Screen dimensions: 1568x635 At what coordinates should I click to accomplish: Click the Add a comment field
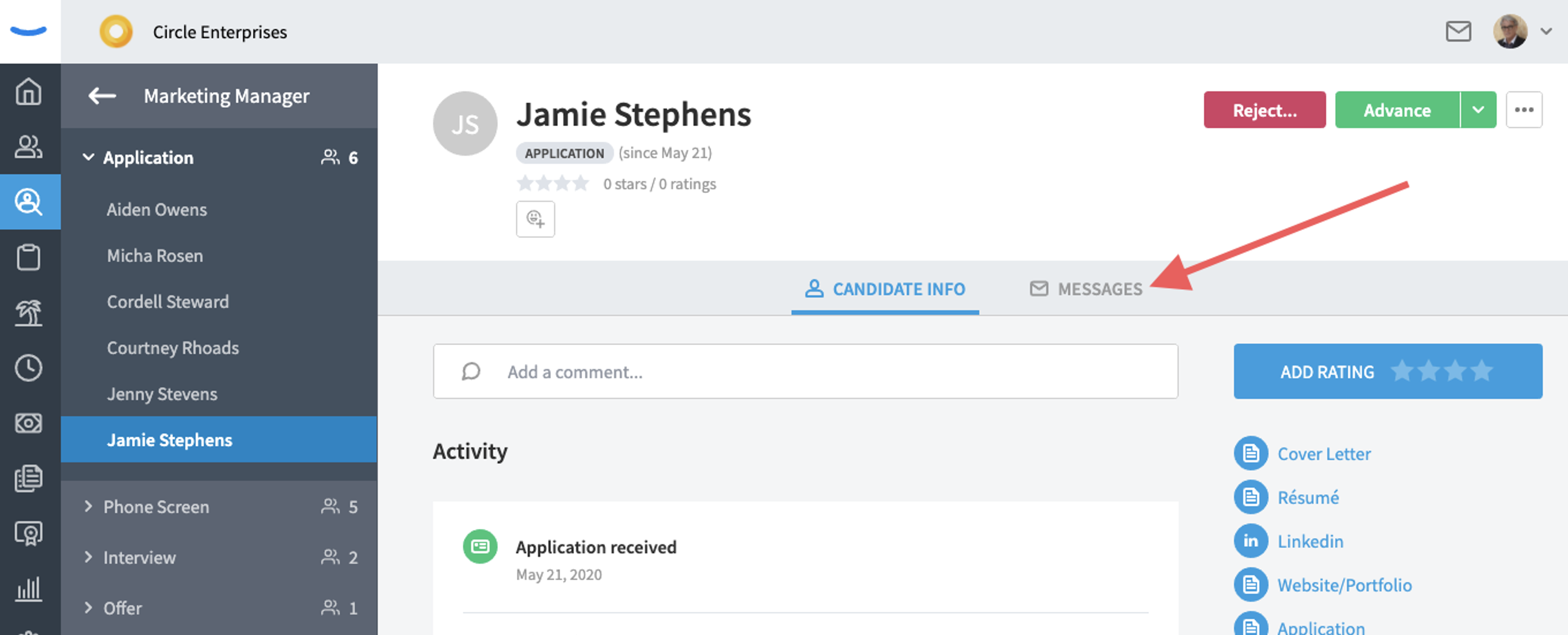tap(805, 371)
